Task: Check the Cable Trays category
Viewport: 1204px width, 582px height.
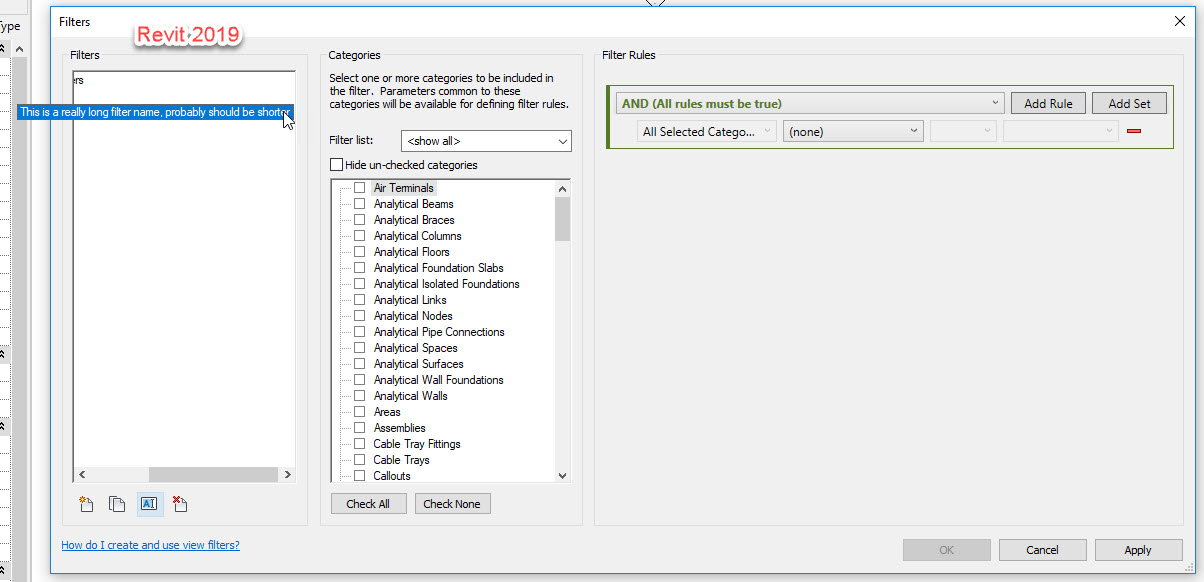Action: [359, 459]
